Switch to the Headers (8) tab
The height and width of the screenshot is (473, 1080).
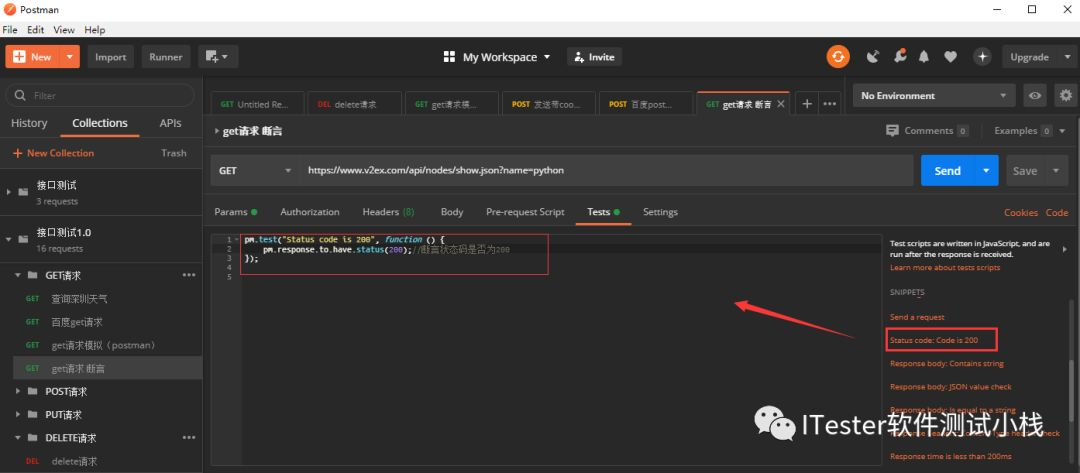pos(388,211)
